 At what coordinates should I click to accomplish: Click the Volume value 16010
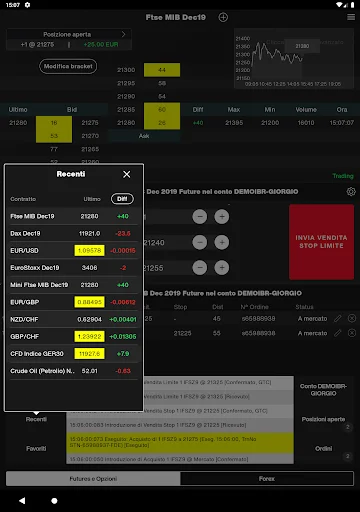point(306,123)
